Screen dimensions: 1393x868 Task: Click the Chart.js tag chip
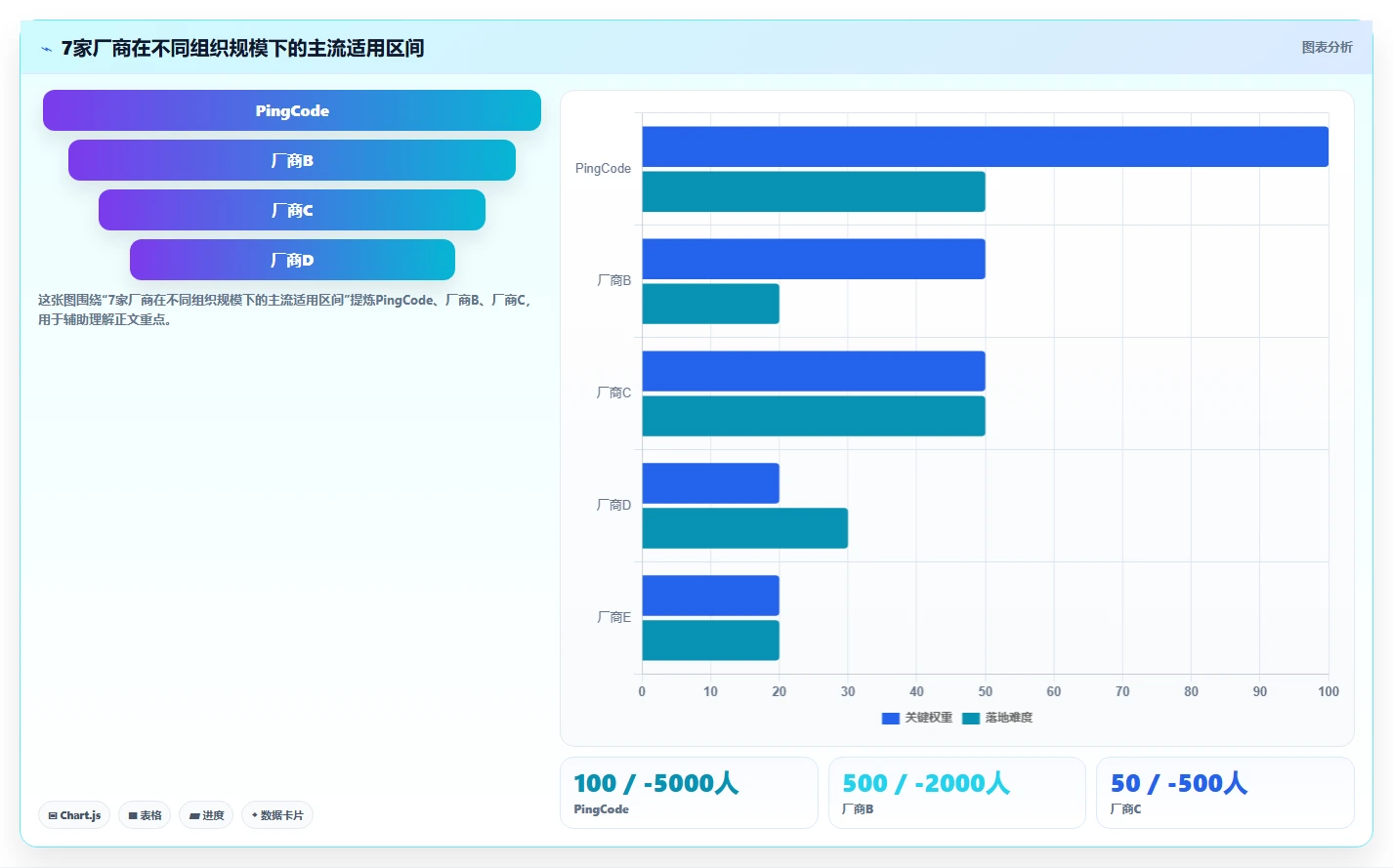pos(74,815)
